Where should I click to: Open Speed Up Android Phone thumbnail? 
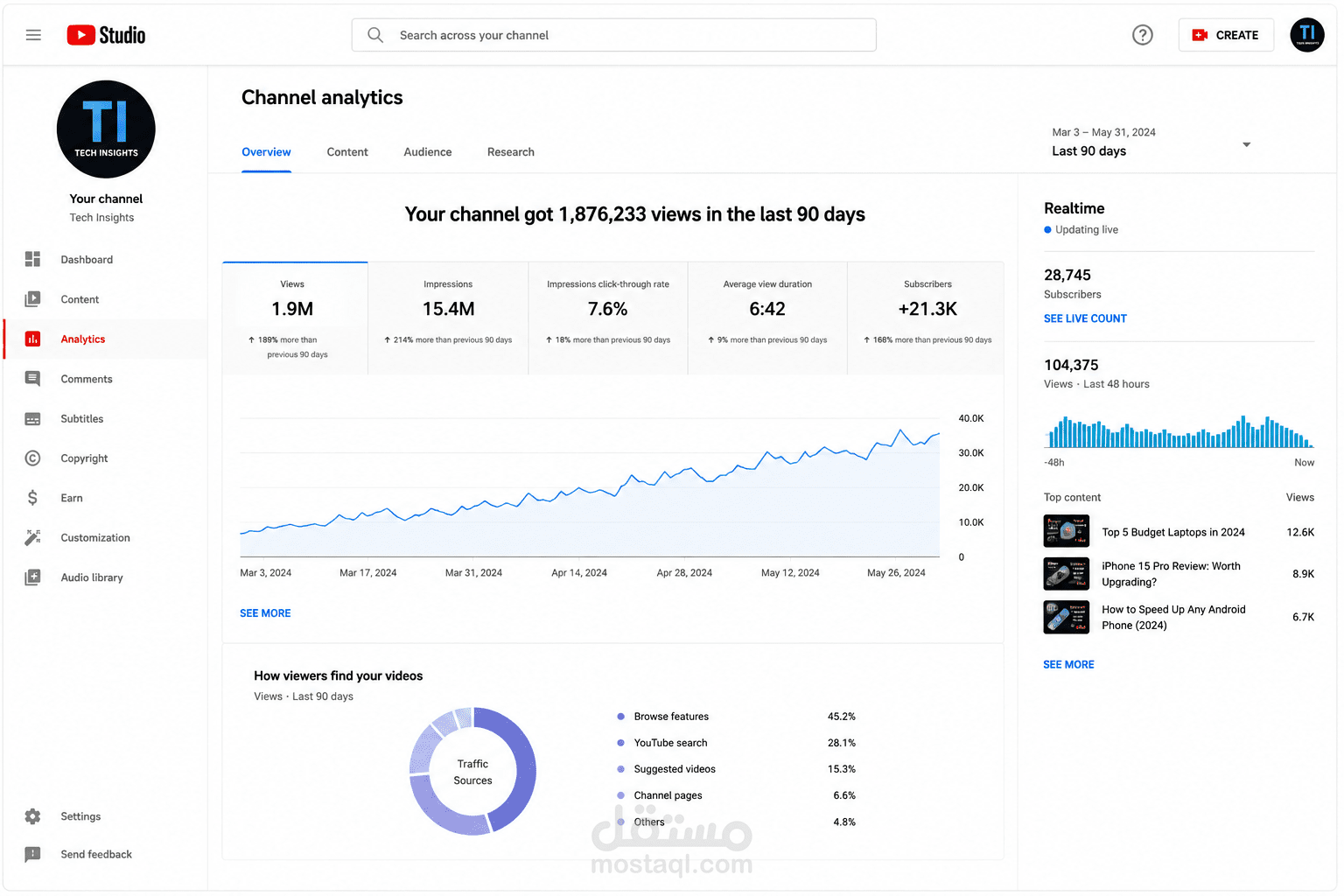point(1067,617)
